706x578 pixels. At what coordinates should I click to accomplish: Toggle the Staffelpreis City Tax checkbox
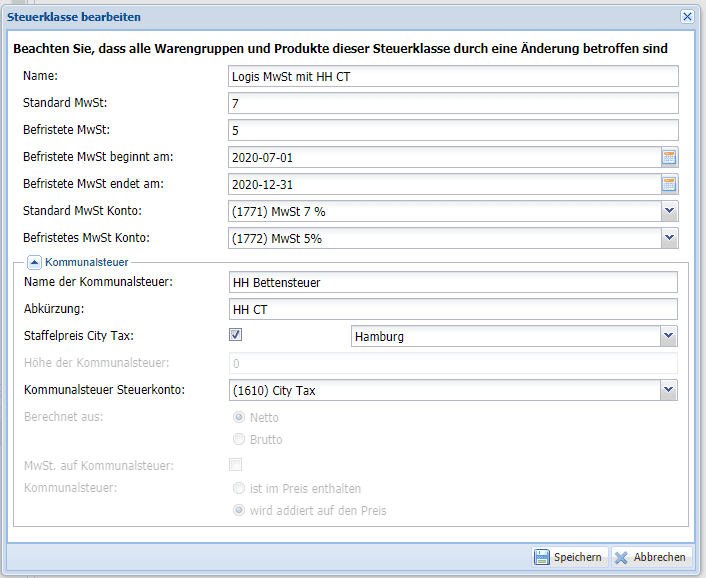click(x=236, y=335)
